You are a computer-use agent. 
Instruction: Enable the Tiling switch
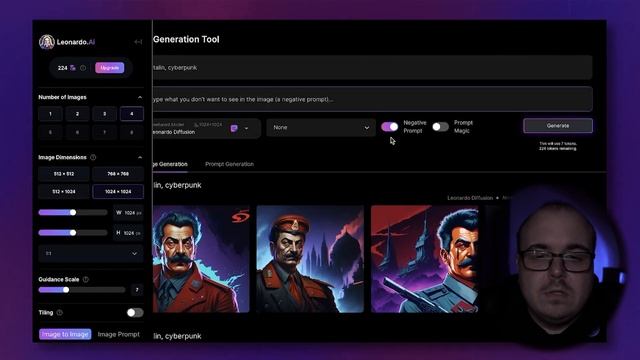(135, 313)
